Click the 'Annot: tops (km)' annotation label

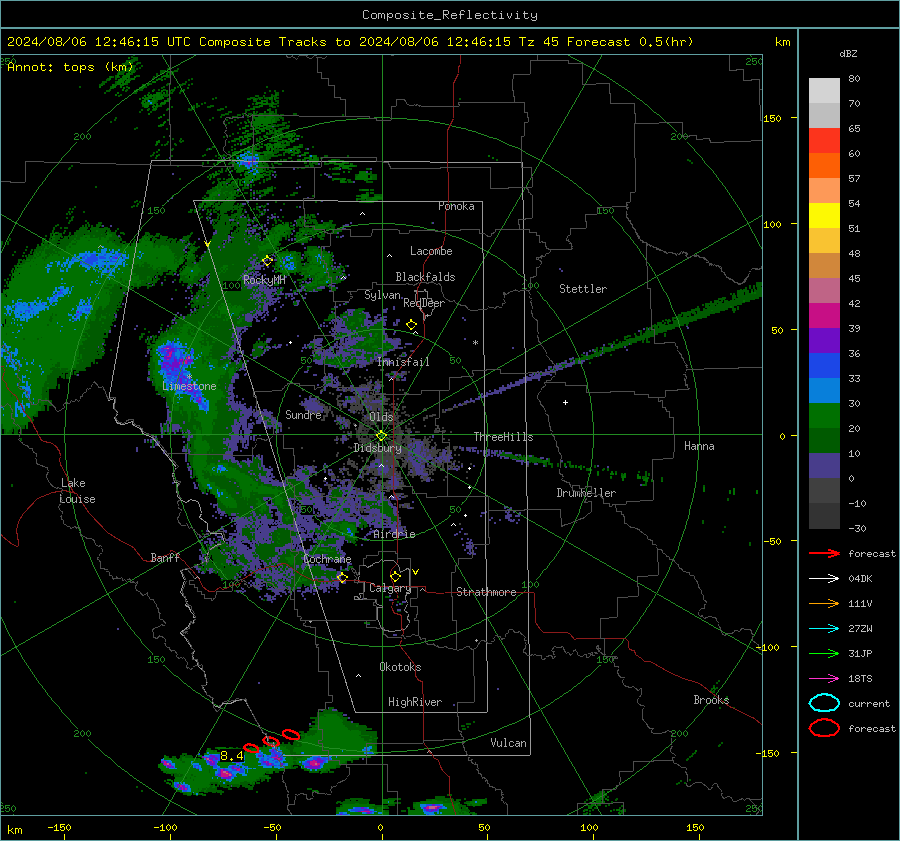point(70,67)
